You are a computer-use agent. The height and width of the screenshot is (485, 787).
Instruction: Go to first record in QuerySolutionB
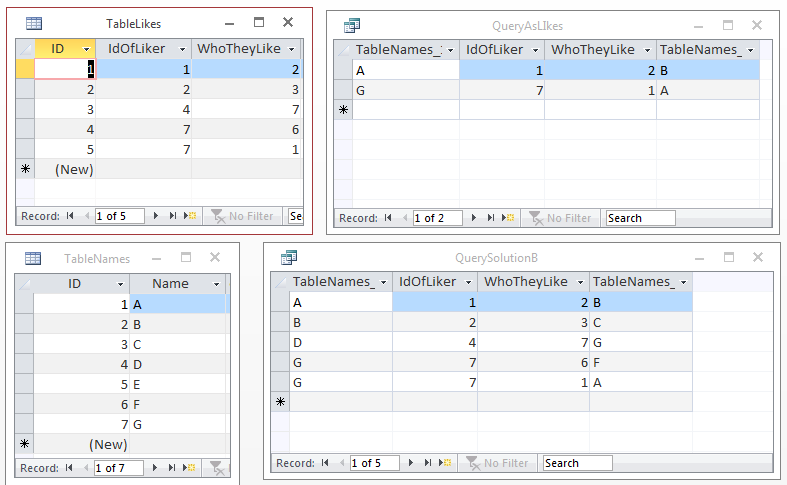coord(325,463)
